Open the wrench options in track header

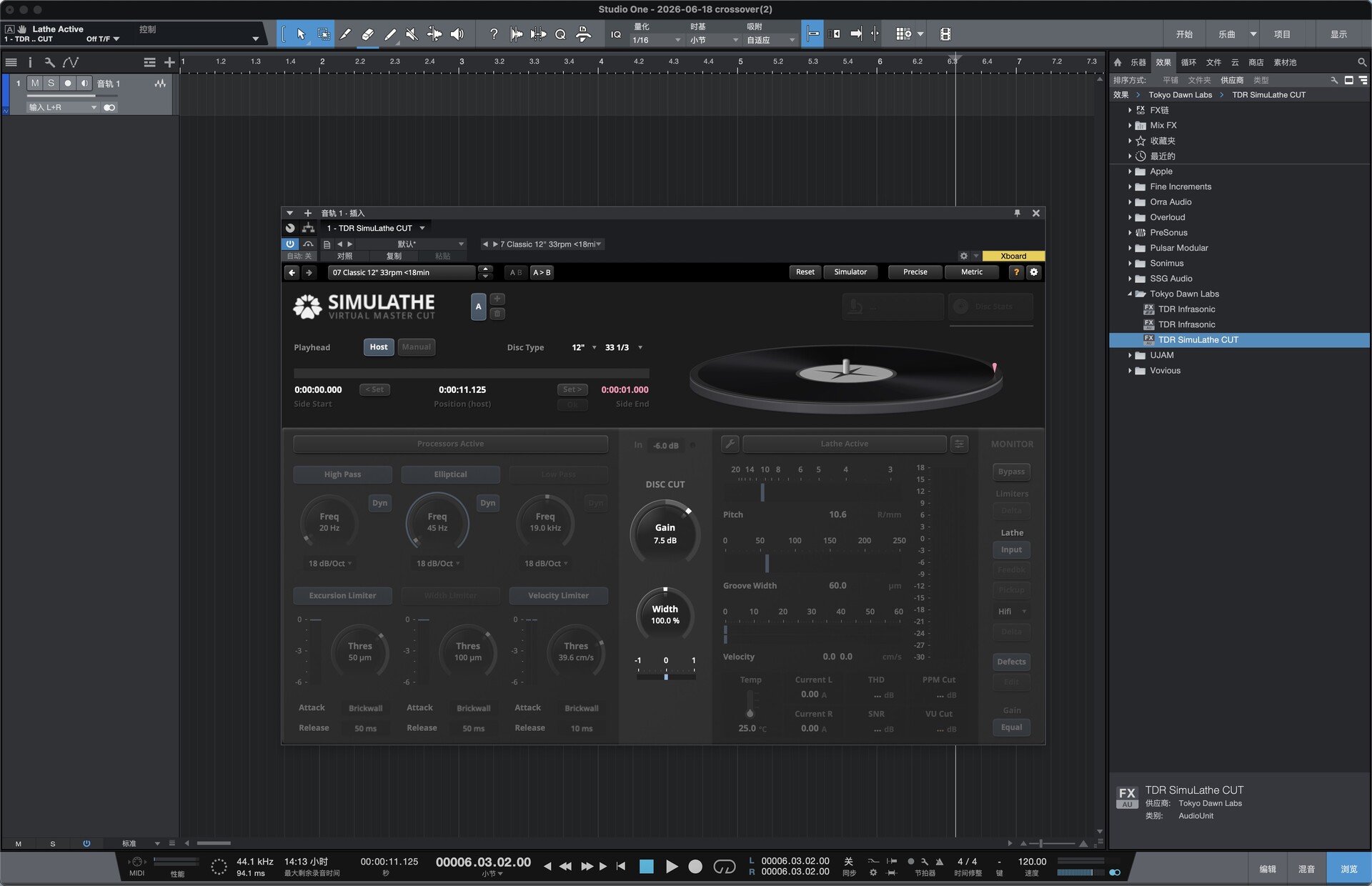click(49, 62)
